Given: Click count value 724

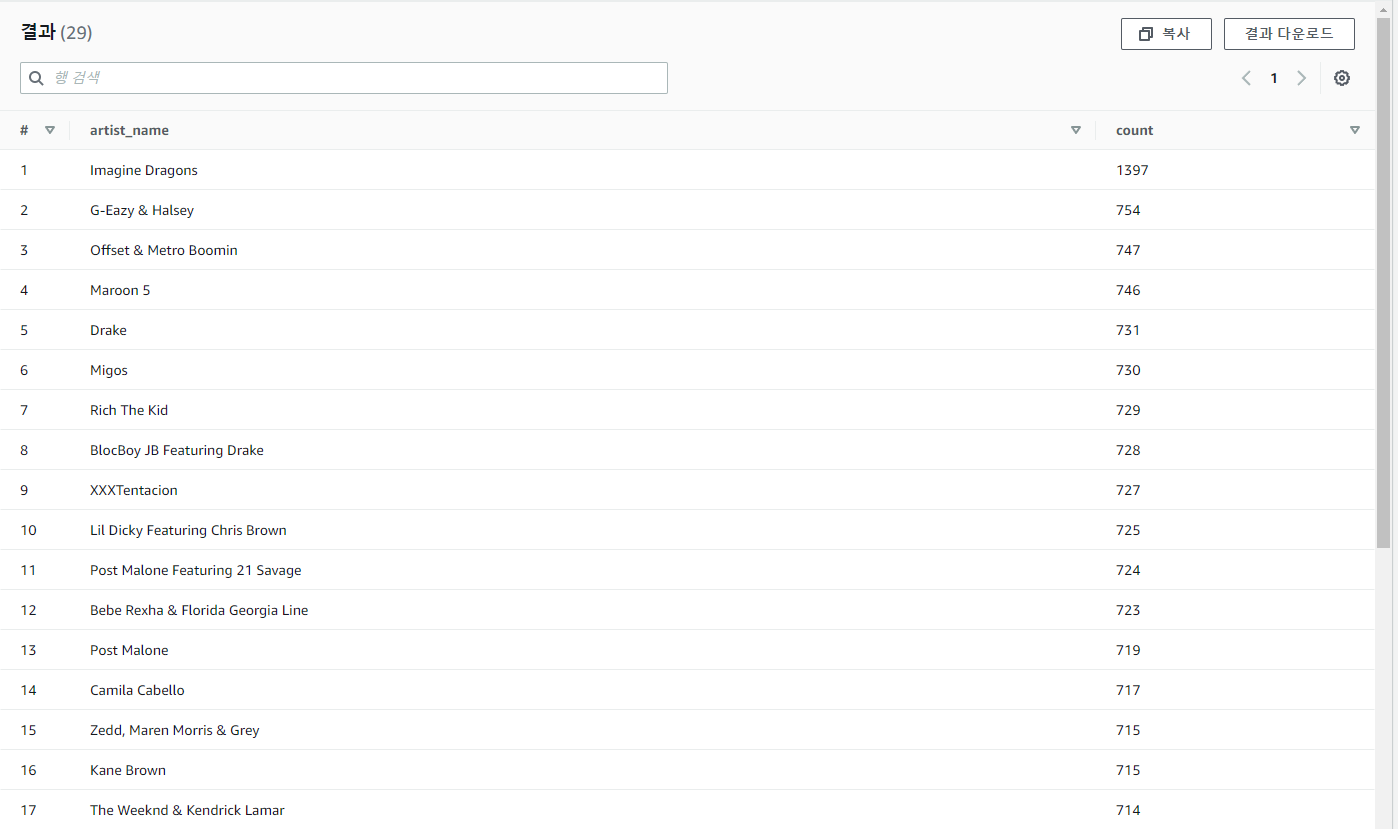Looking at the screenshot, I should [1128, 570].
